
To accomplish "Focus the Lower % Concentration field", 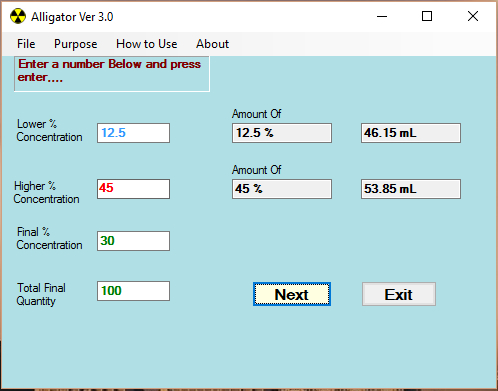I will pos(133,133).
